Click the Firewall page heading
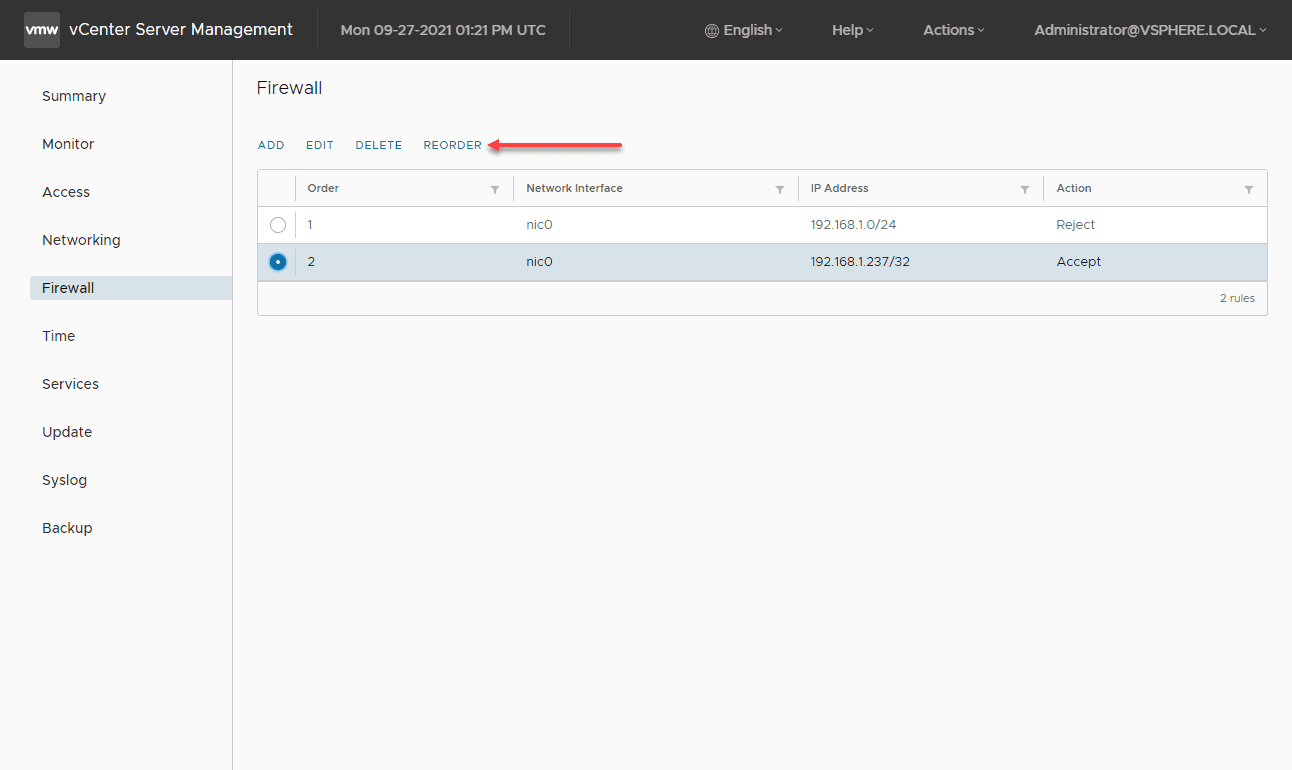The width and height of the screenshot is (1292, 770). point(290,88)
